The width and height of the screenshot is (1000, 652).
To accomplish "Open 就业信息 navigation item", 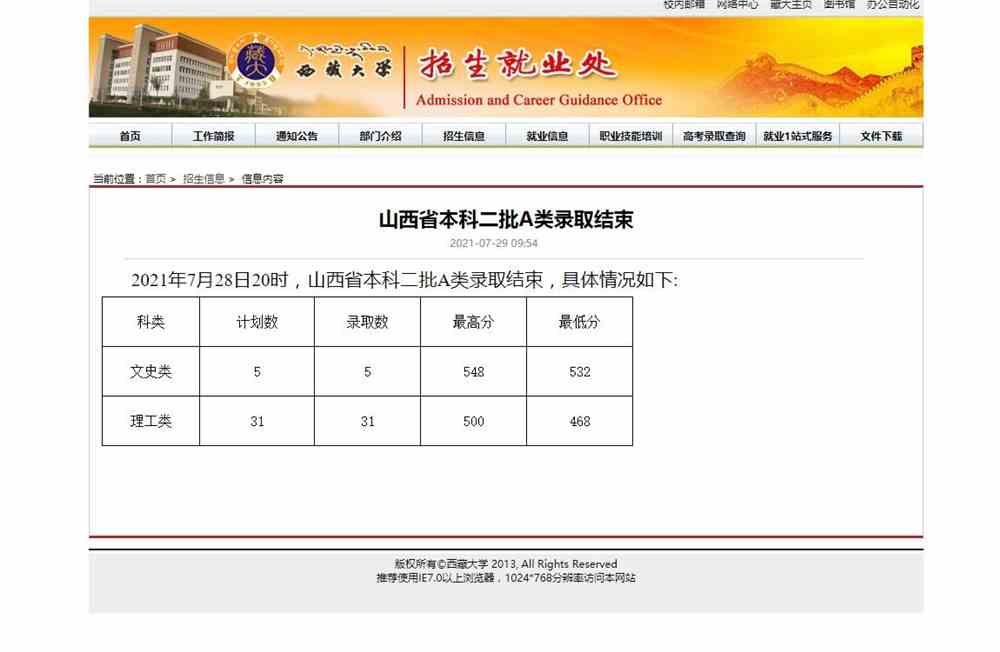I will pos(547,136).
